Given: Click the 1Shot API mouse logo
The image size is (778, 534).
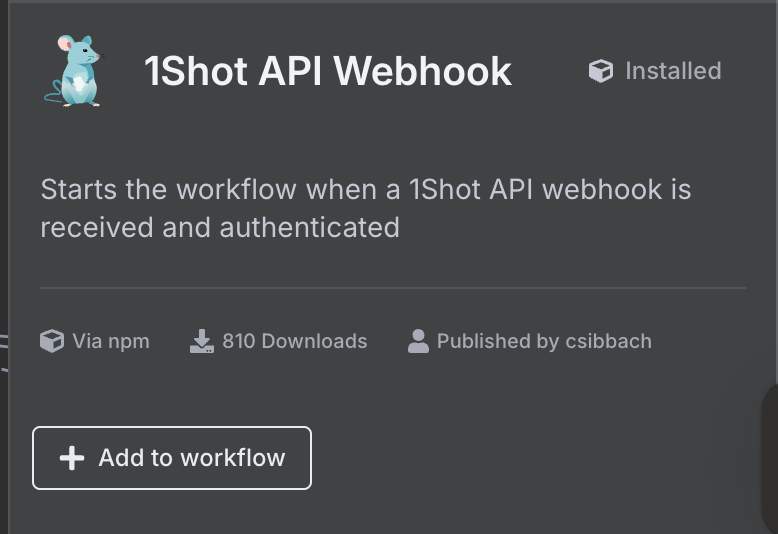Looking at the screenshot, I should click(x=73, y=70).
